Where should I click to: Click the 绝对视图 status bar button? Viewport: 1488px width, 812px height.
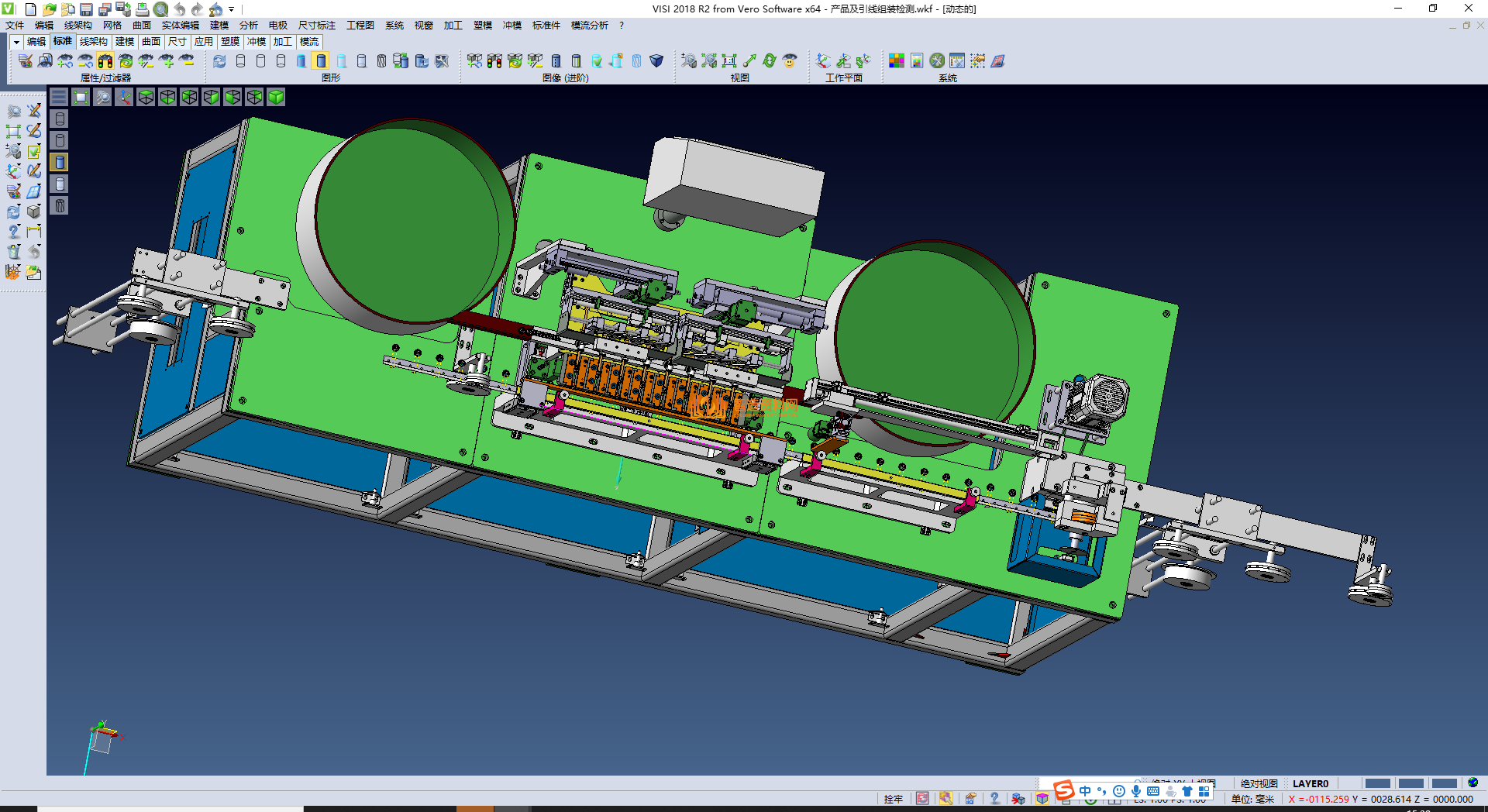click(1259, 783)
